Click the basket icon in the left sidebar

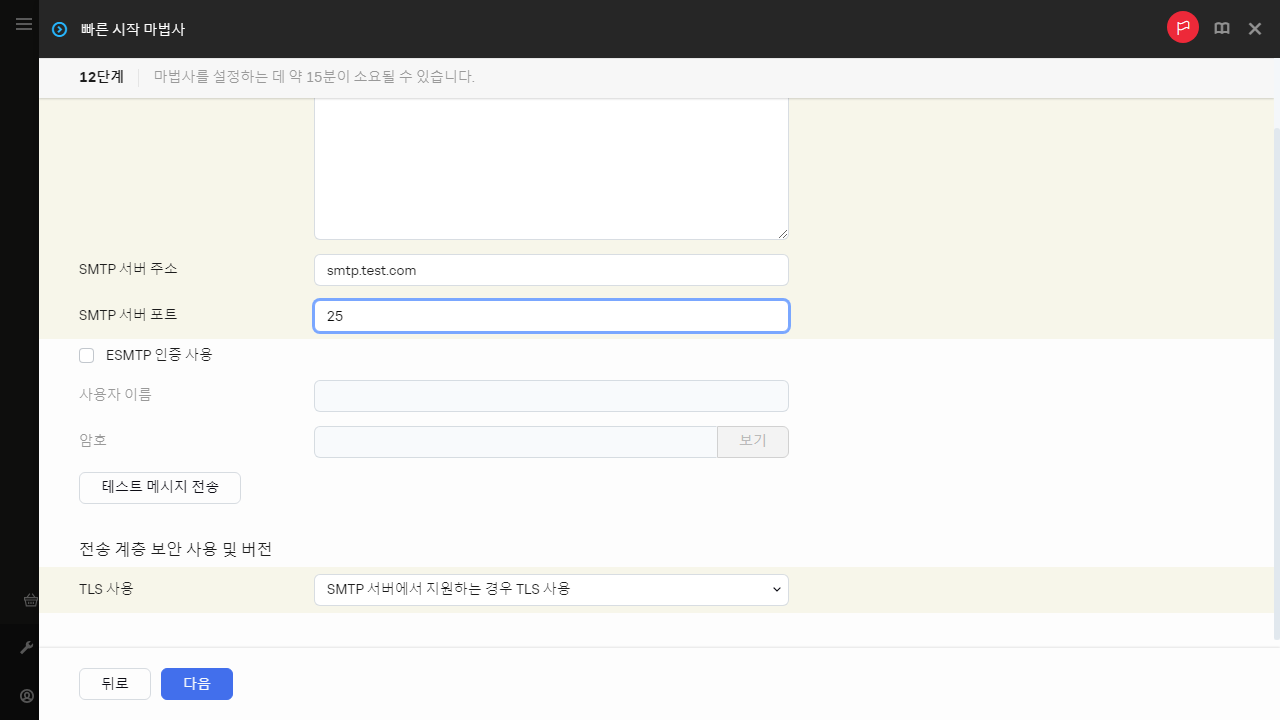pyautogui.click(x=30, y=600)
